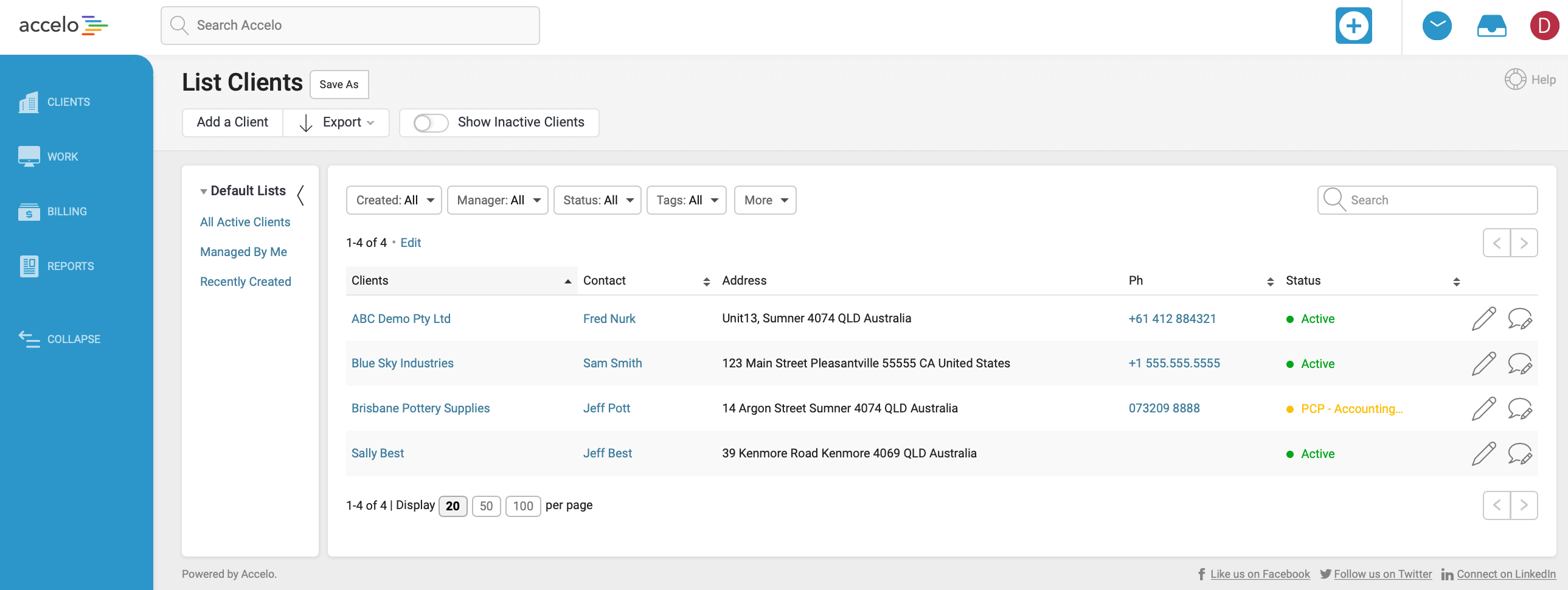
Task: Click note bubble icon for Brisbane Pottery Supplies
Action: [1519, 409]
